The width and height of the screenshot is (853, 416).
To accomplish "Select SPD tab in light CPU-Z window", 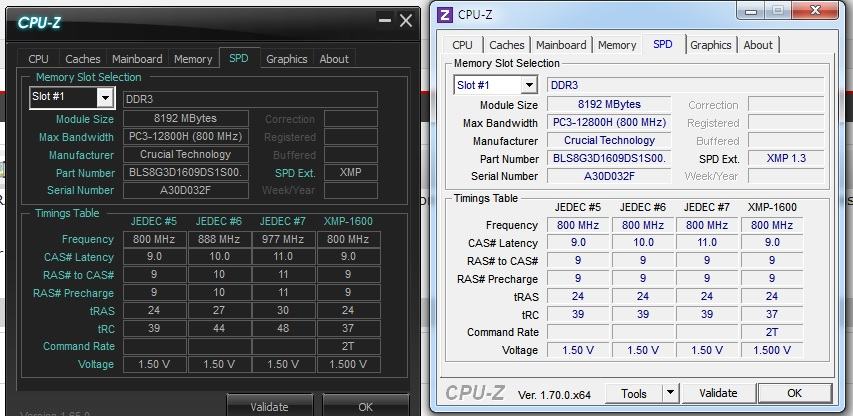I will click(663, 44).
